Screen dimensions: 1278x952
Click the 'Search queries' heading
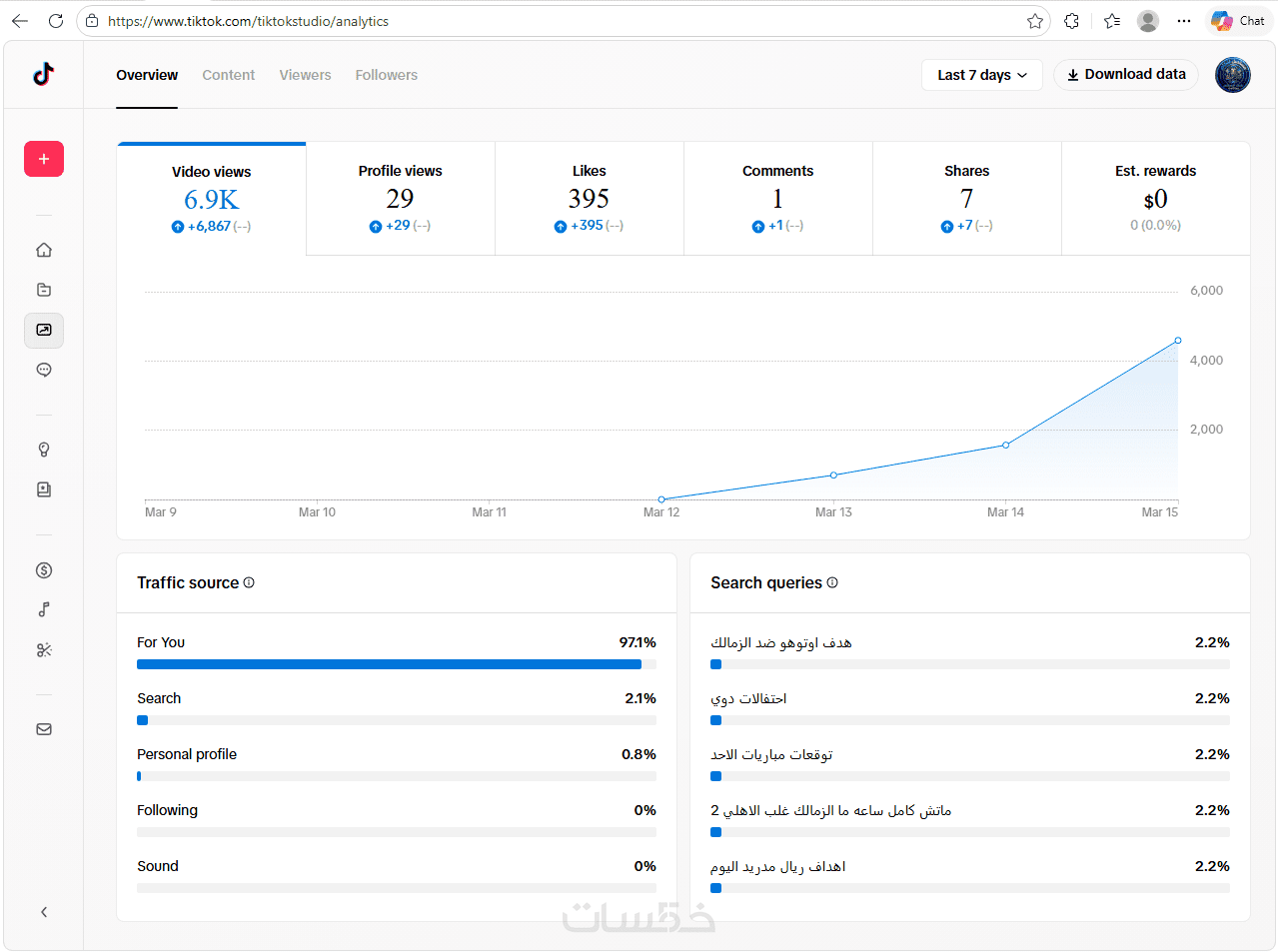[x=766, y=582]
